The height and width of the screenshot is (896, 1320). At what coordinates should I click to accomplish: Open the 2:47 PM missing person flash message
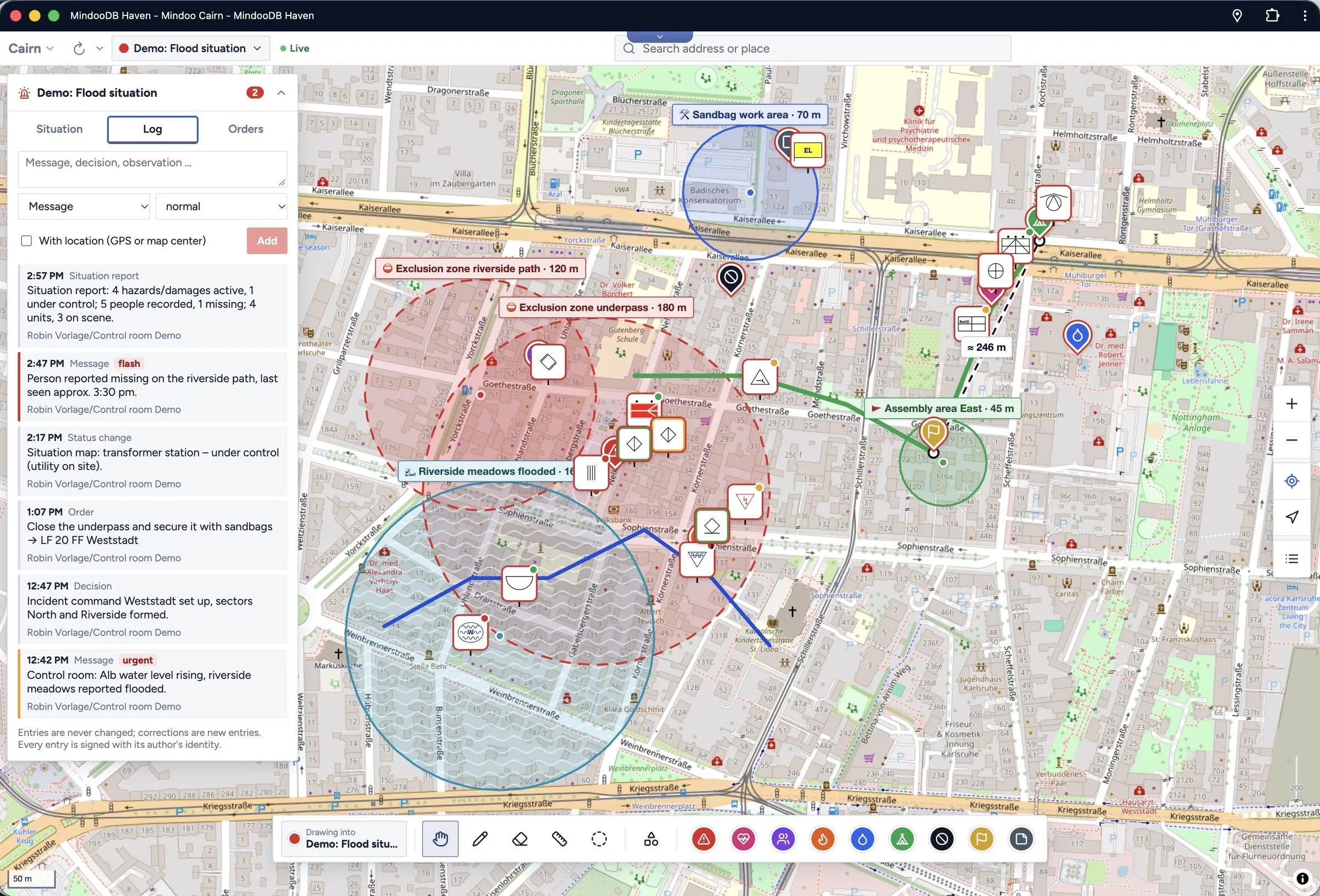[x=152, y=386]
